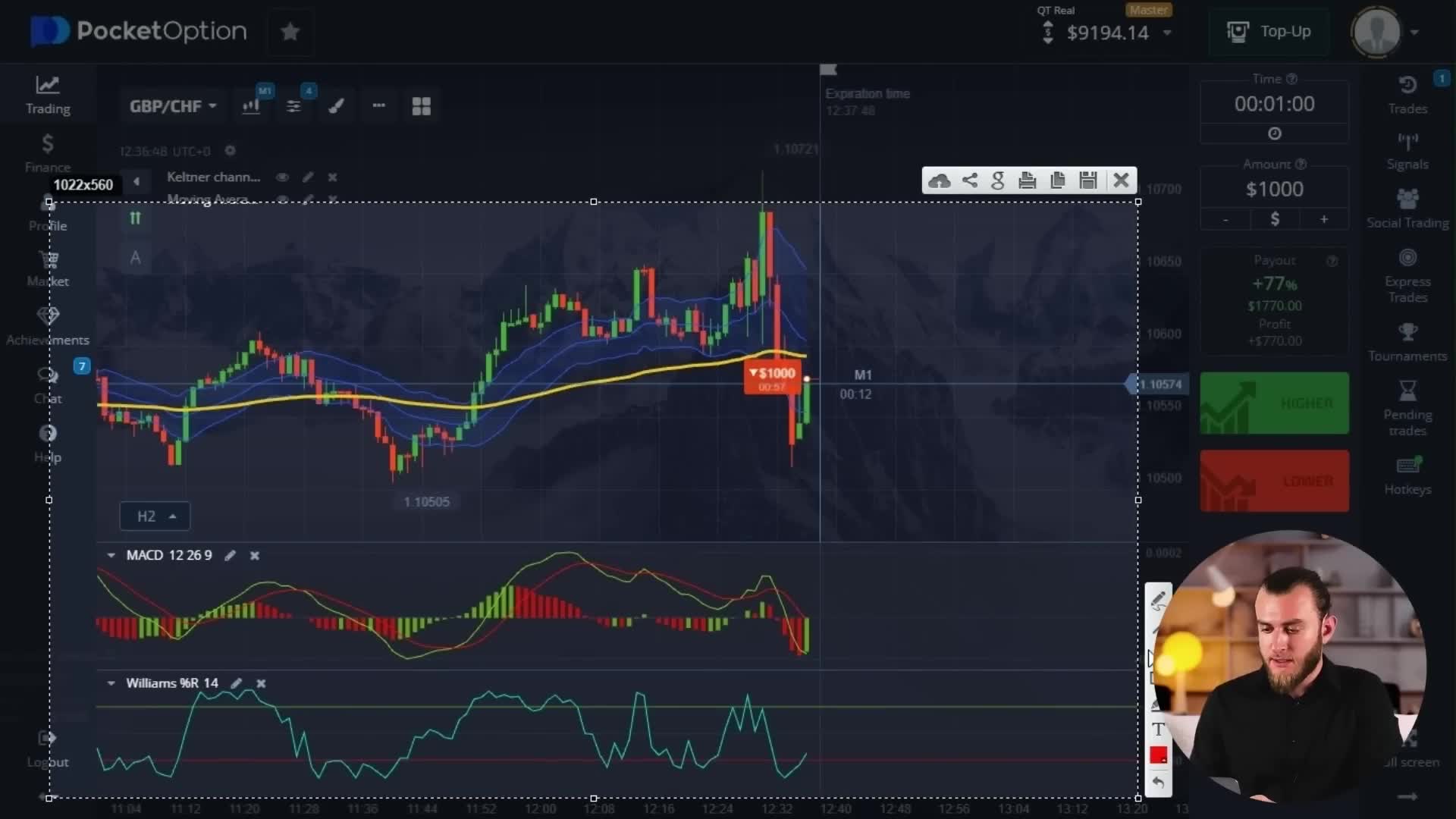Save the screenshot with the floppy icon

click(1088, 180)
